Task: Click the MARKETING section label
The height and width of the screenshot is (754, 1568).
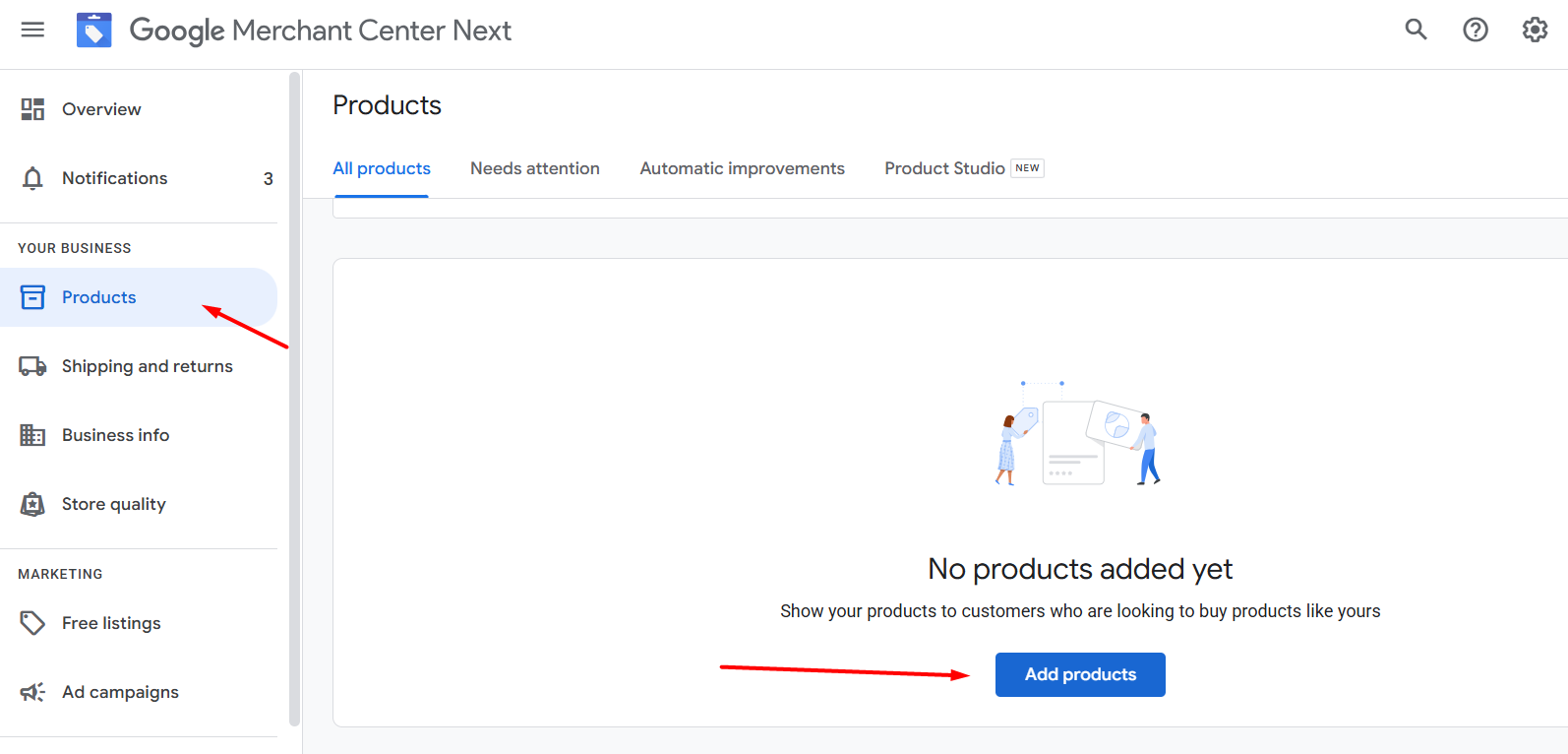Action: pos(60,574)
